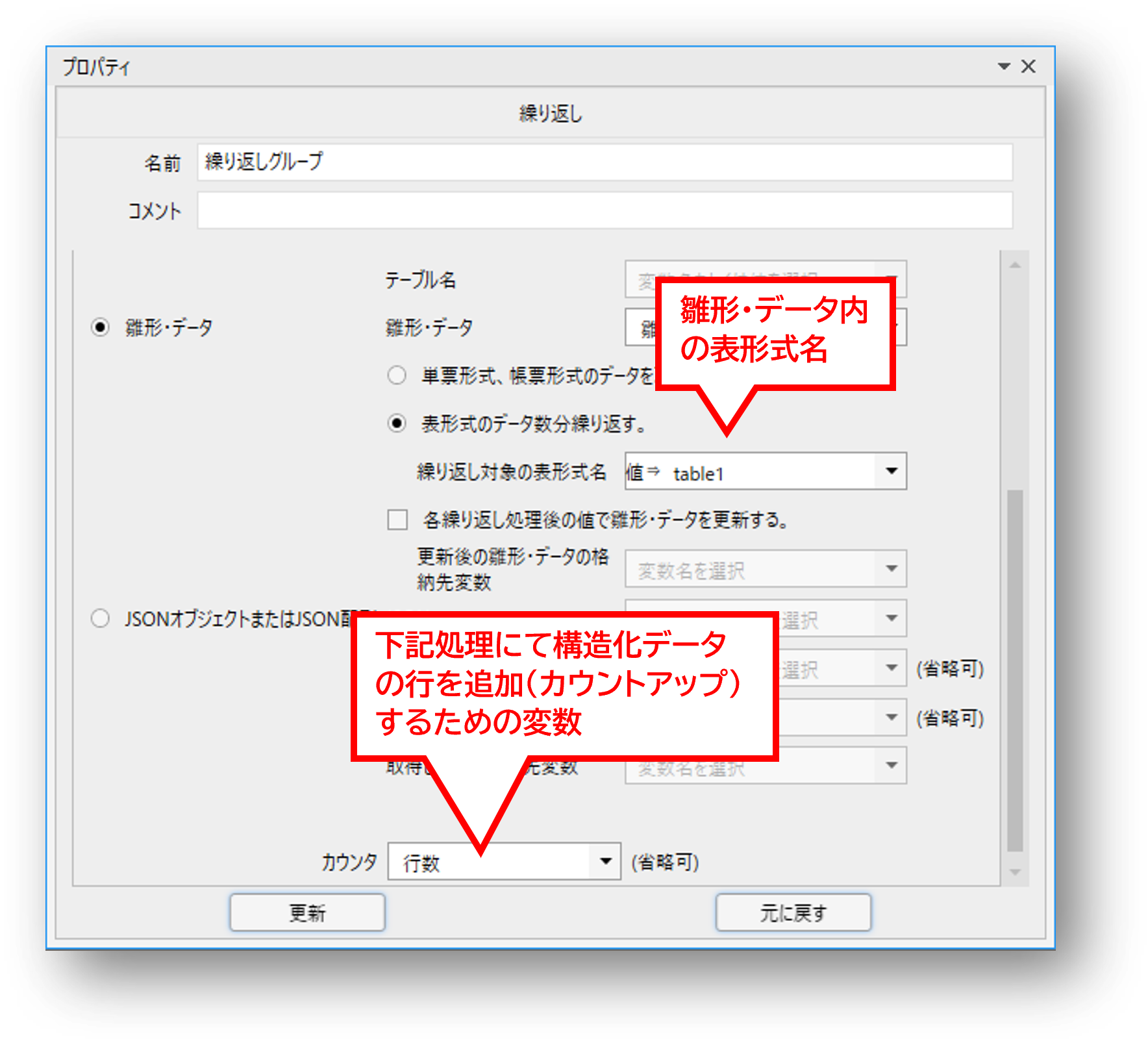Expand the second 省略可 dropdown arrow

point(892,718)
